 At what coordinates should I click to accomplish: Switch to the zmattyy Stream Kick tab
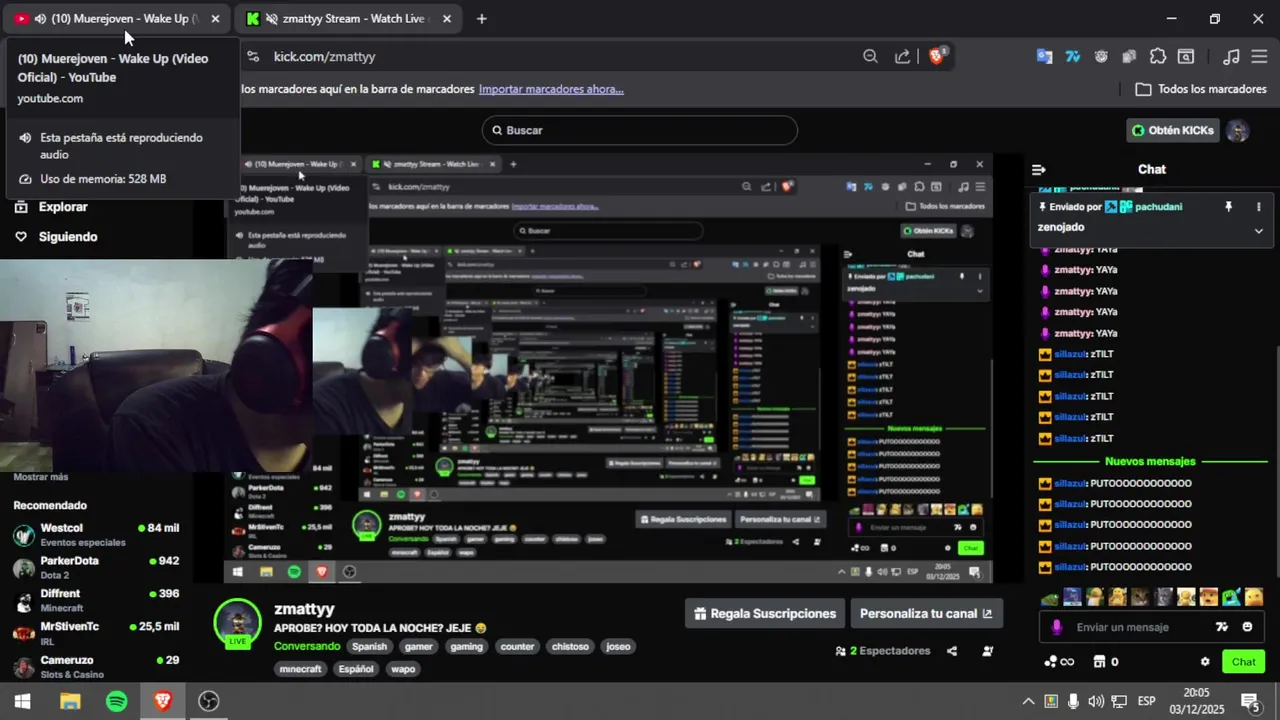(x=348, y=19)
